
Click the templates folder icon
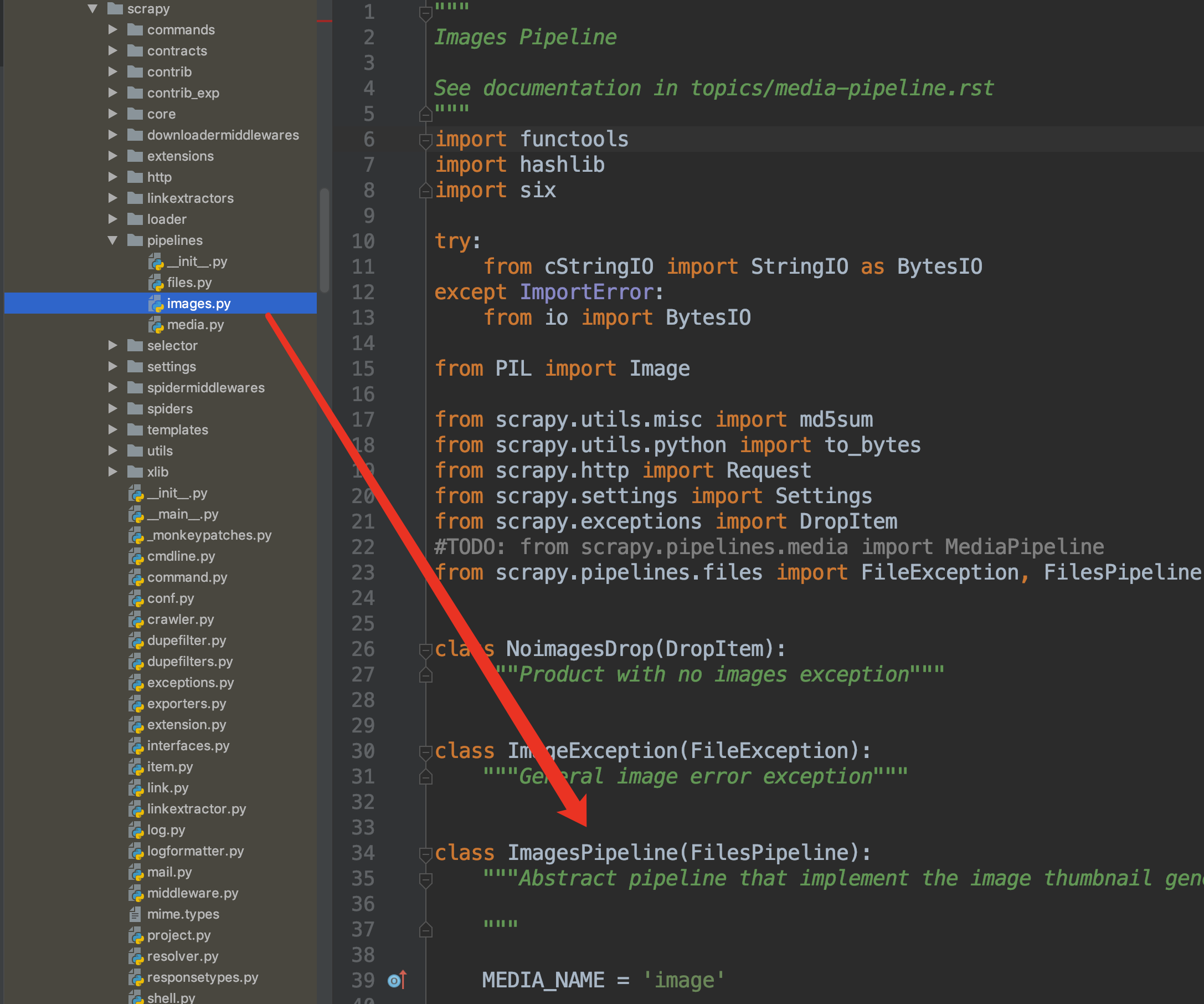point(135,430)
